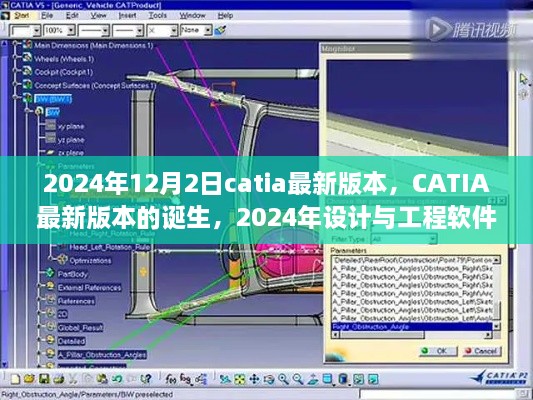Image resolution: width=533 pixels, height=400 pixels.
Task: Open the Filter Type dropdown
Action: coord(432,239)
